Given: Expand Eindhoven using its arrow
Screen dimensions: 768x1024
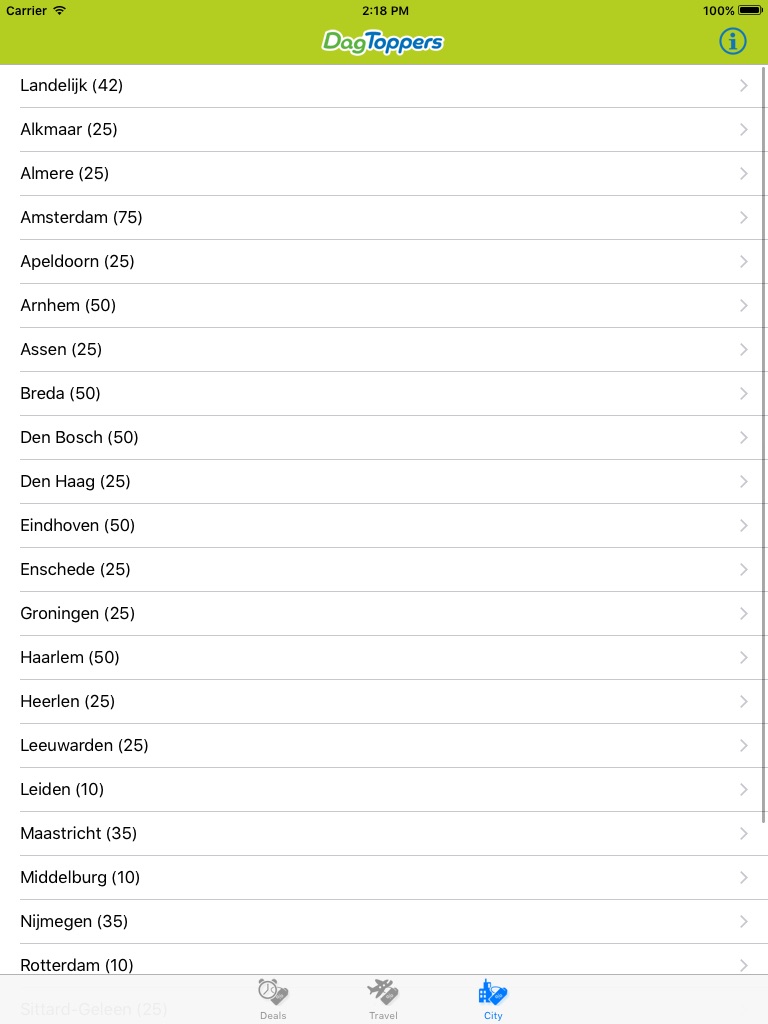Looking at the screenshot, I should [743, 526].
